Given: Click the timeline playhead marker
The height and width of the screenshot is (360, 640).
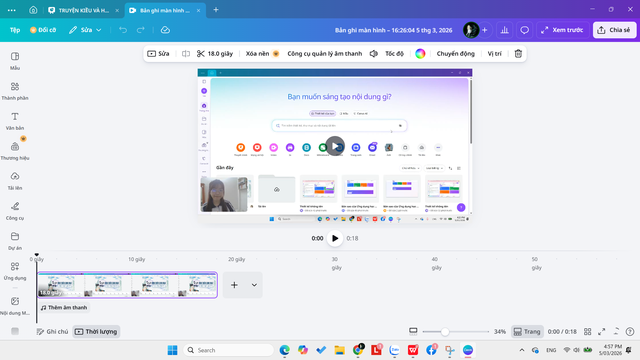Looking at the screenshot, I should [x=37, y=255].
